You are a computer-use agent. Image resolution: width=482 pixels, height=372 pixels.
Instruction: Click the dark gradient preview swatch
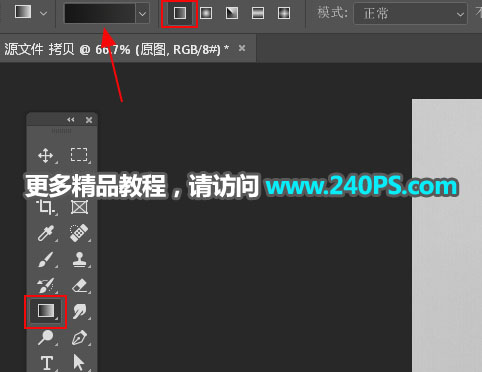click(x=100, y=14)
